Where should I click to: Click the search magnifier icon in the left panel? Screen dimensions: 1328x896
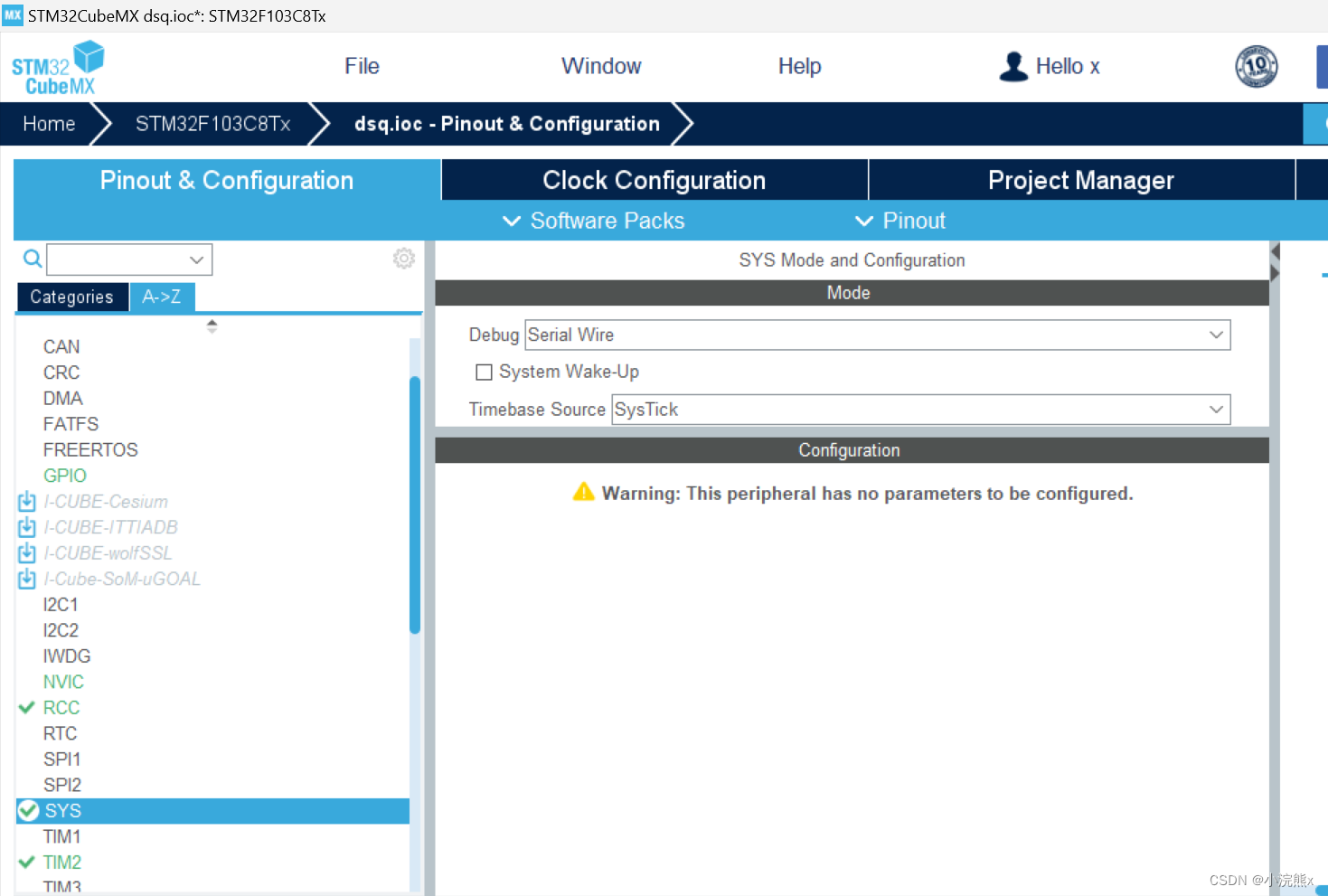[33, 259]
